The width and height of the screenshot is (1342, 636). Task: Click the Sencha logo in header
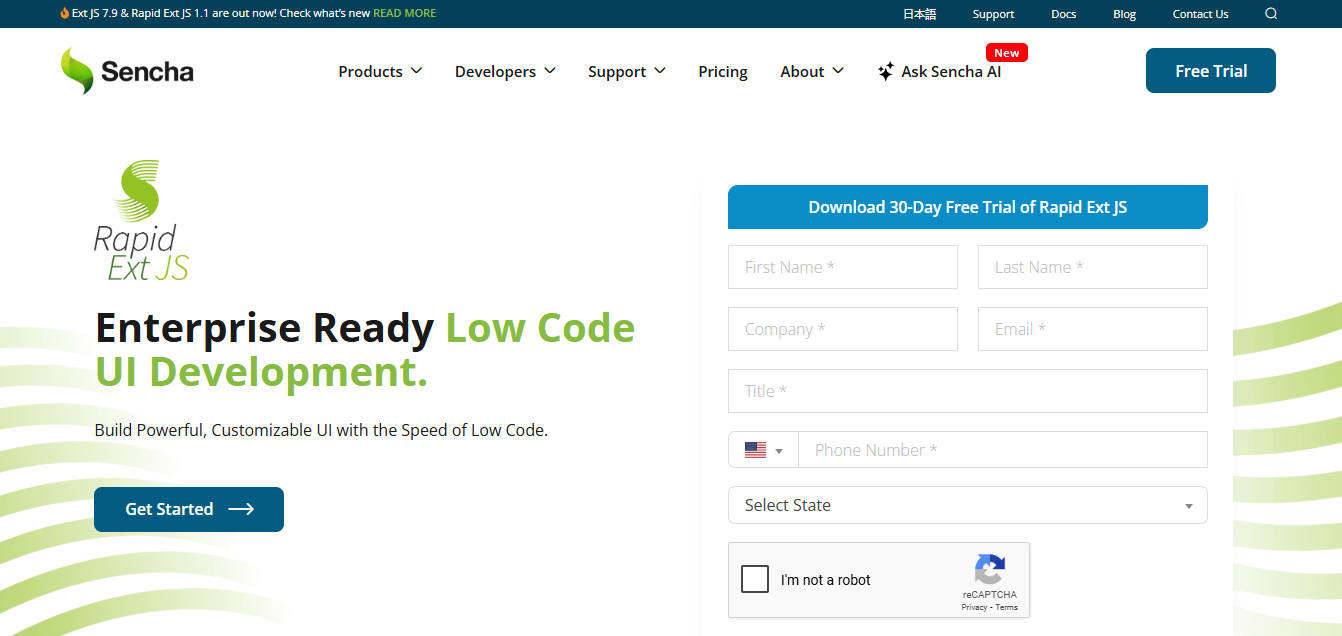[127, 71]
